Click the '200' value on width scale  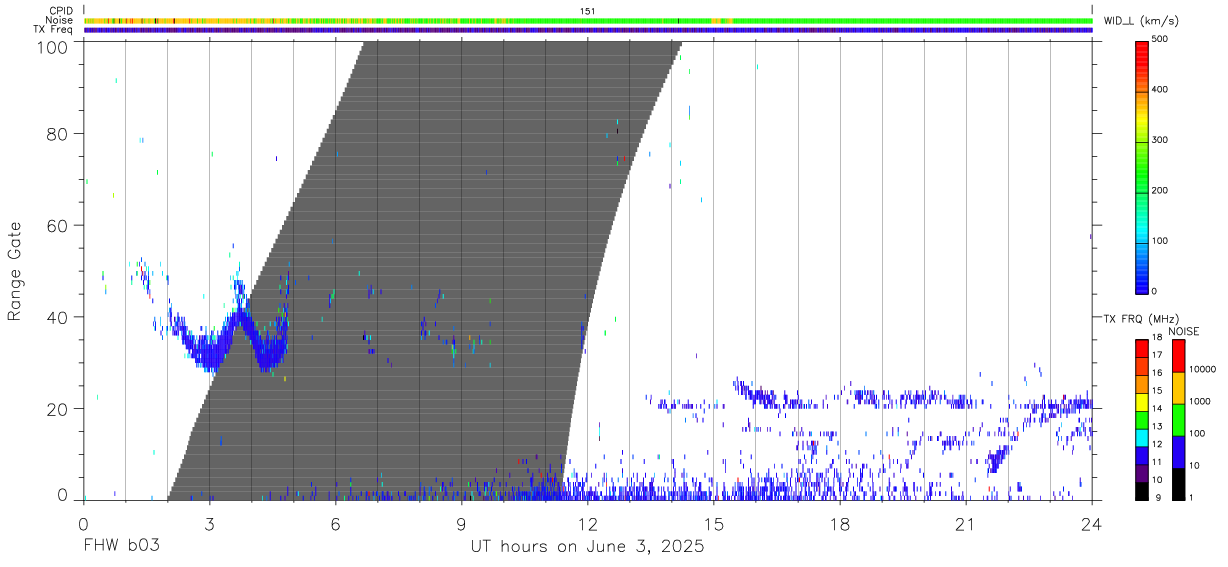[1160, 191]
